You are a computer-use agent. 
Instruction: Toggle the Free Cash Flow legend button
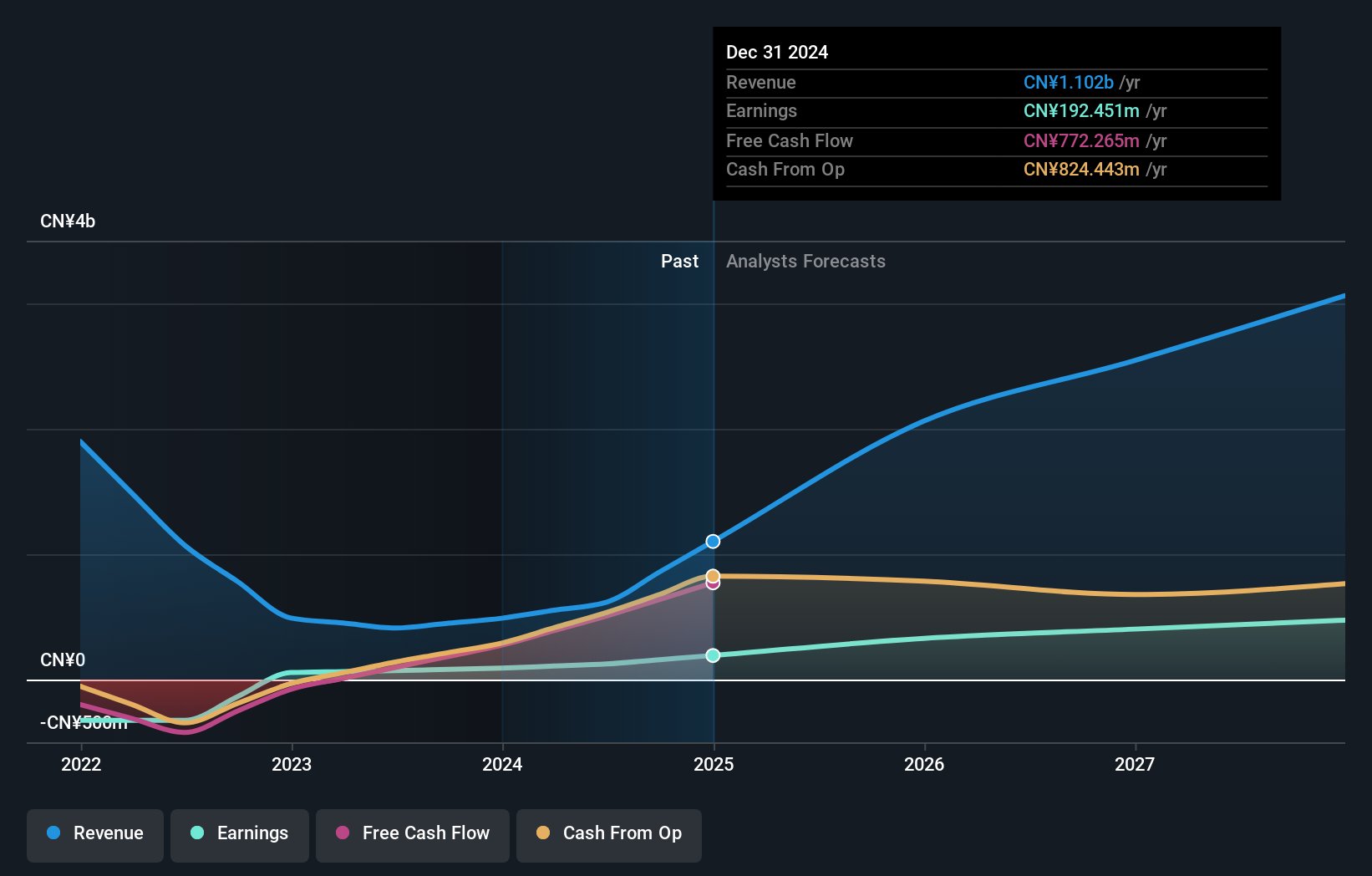[413, 835]
